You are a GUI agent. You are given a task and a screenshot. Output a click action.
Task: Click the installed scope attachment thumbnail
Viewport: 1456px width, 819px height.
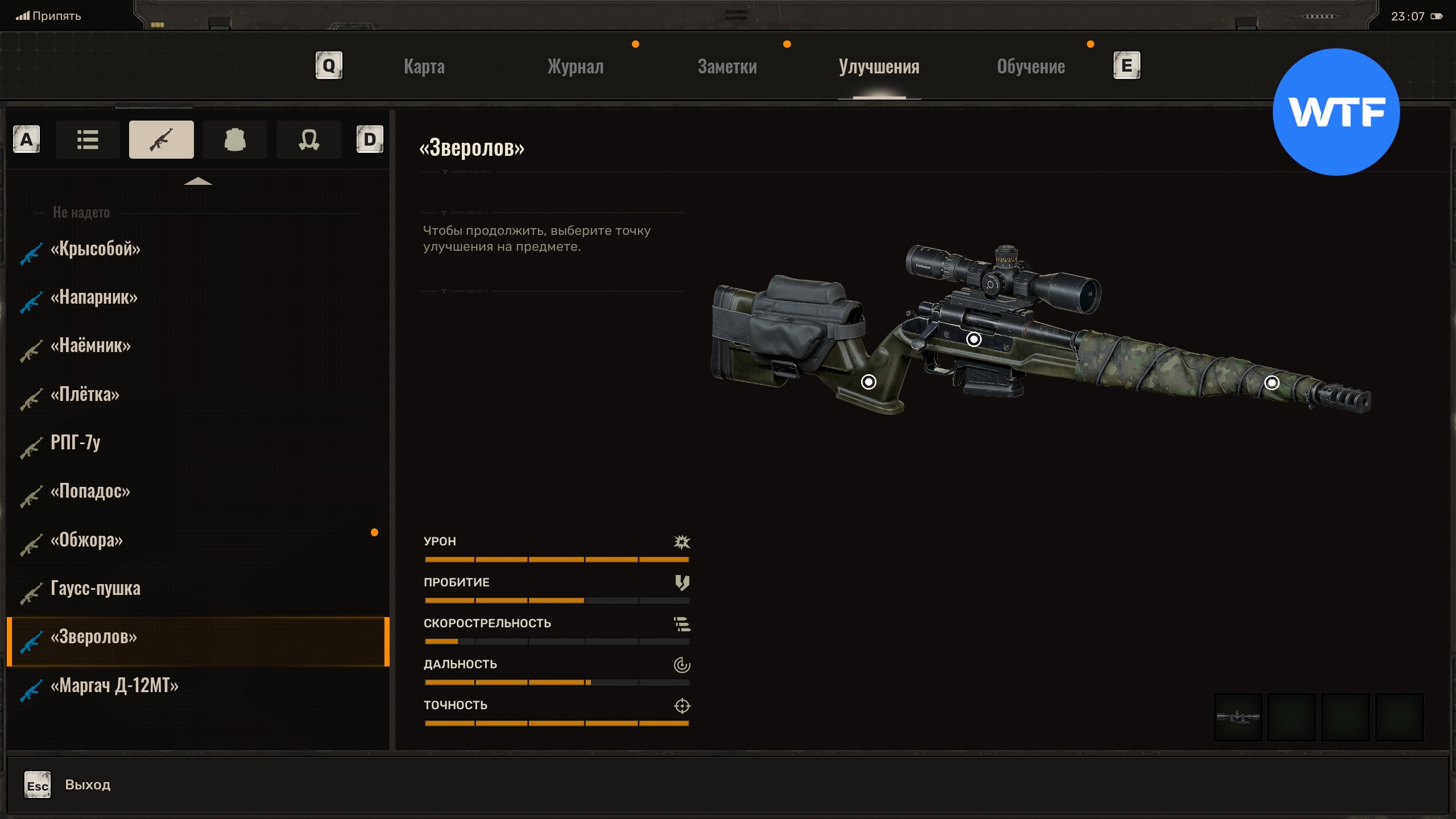(1238, 717)
